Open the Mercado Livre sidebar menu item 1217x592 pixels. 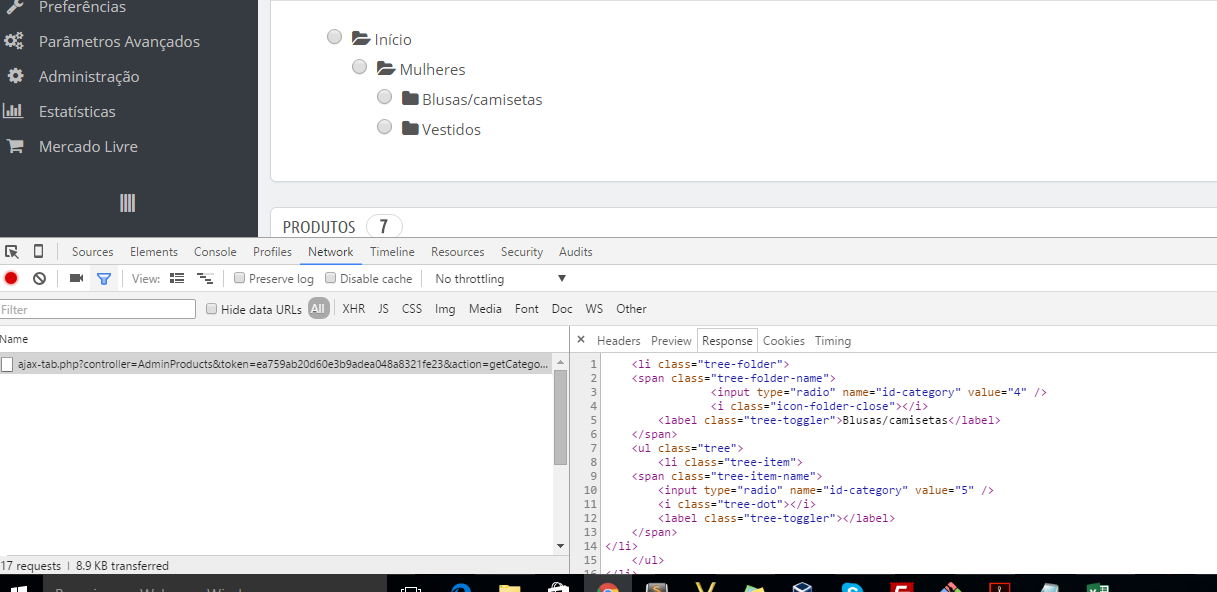88,146
